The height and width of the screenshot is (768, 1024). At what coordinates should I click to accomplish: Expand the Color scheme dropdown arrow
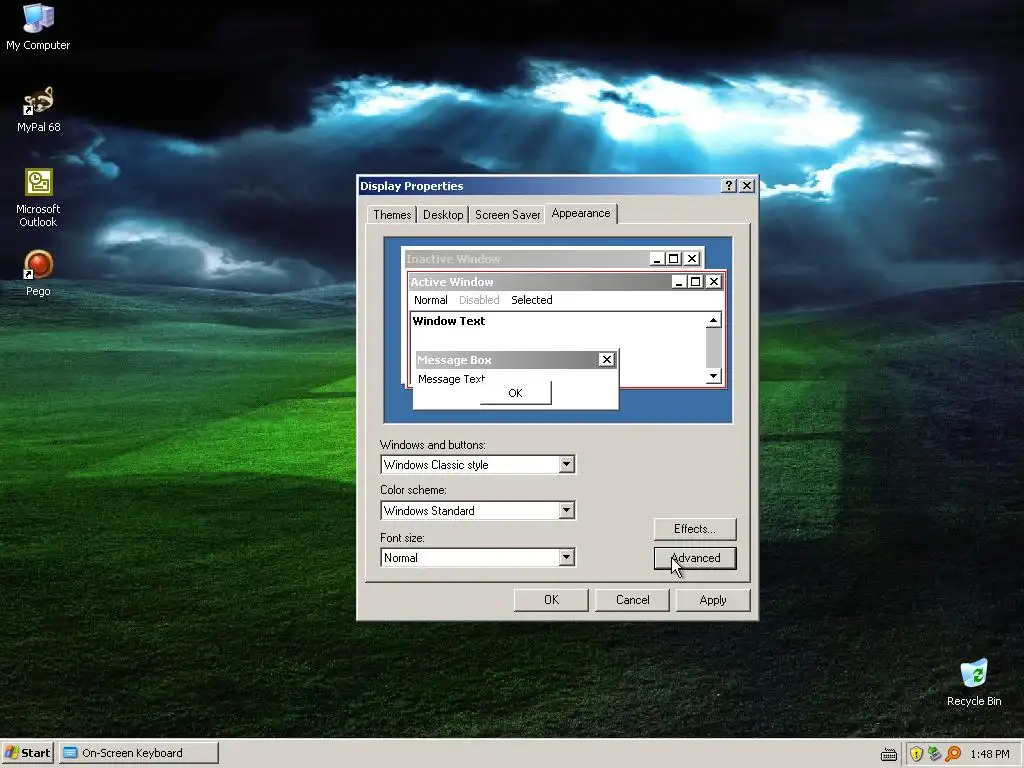coord(567,510)
